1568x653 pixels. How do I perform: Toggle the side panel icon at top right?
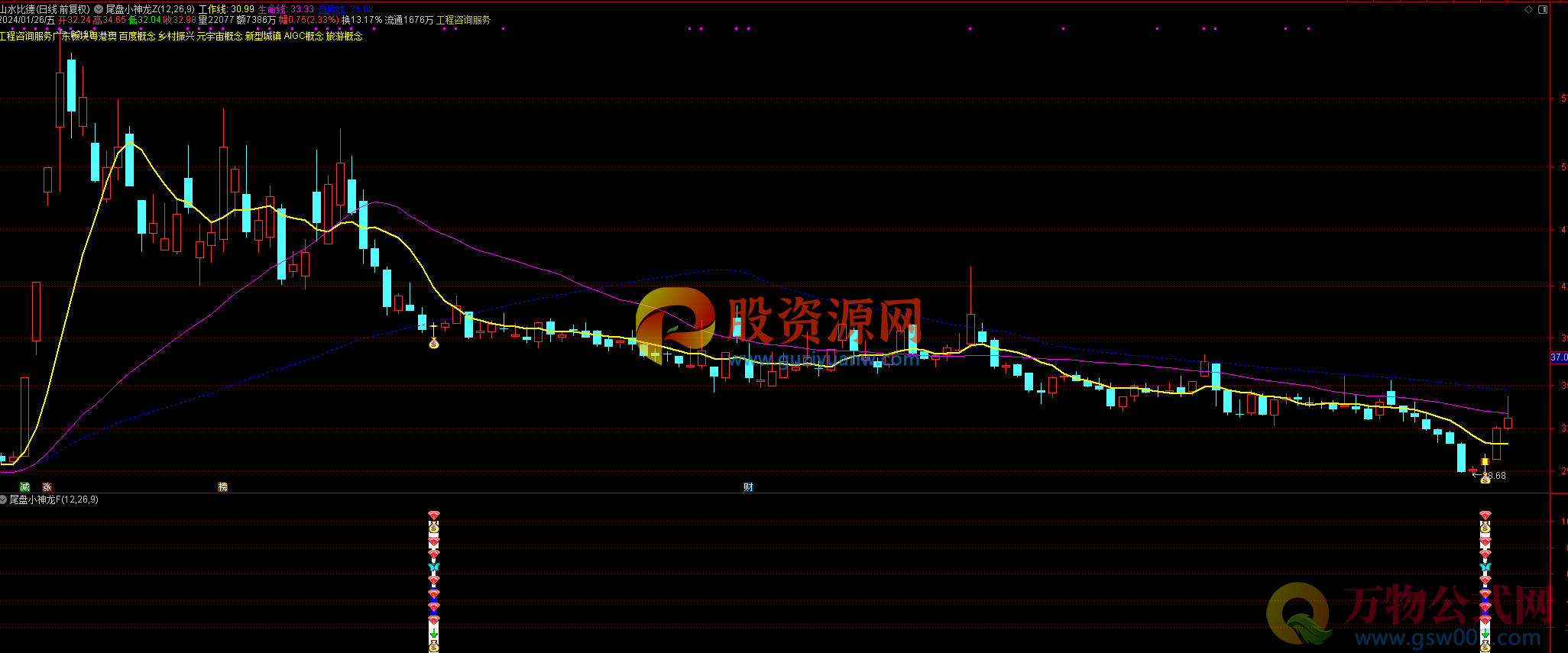[x=1542, y=9]
